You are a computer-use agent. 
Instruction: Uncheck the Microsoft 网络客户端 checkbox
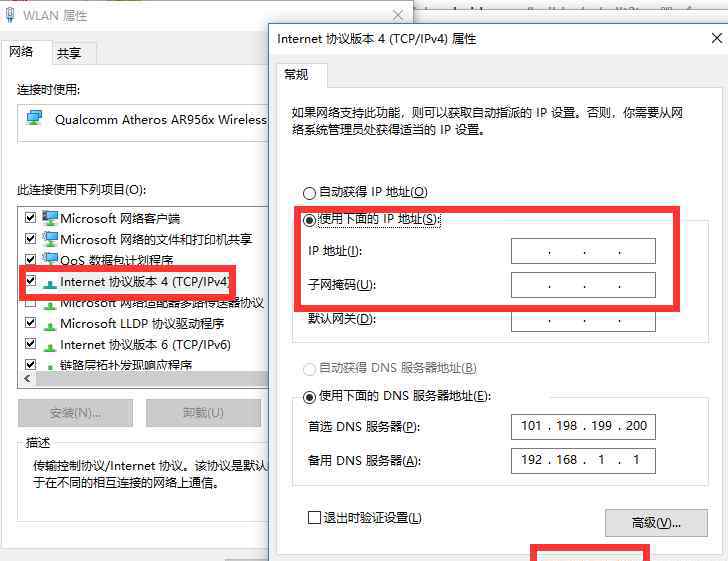(31, 218)
